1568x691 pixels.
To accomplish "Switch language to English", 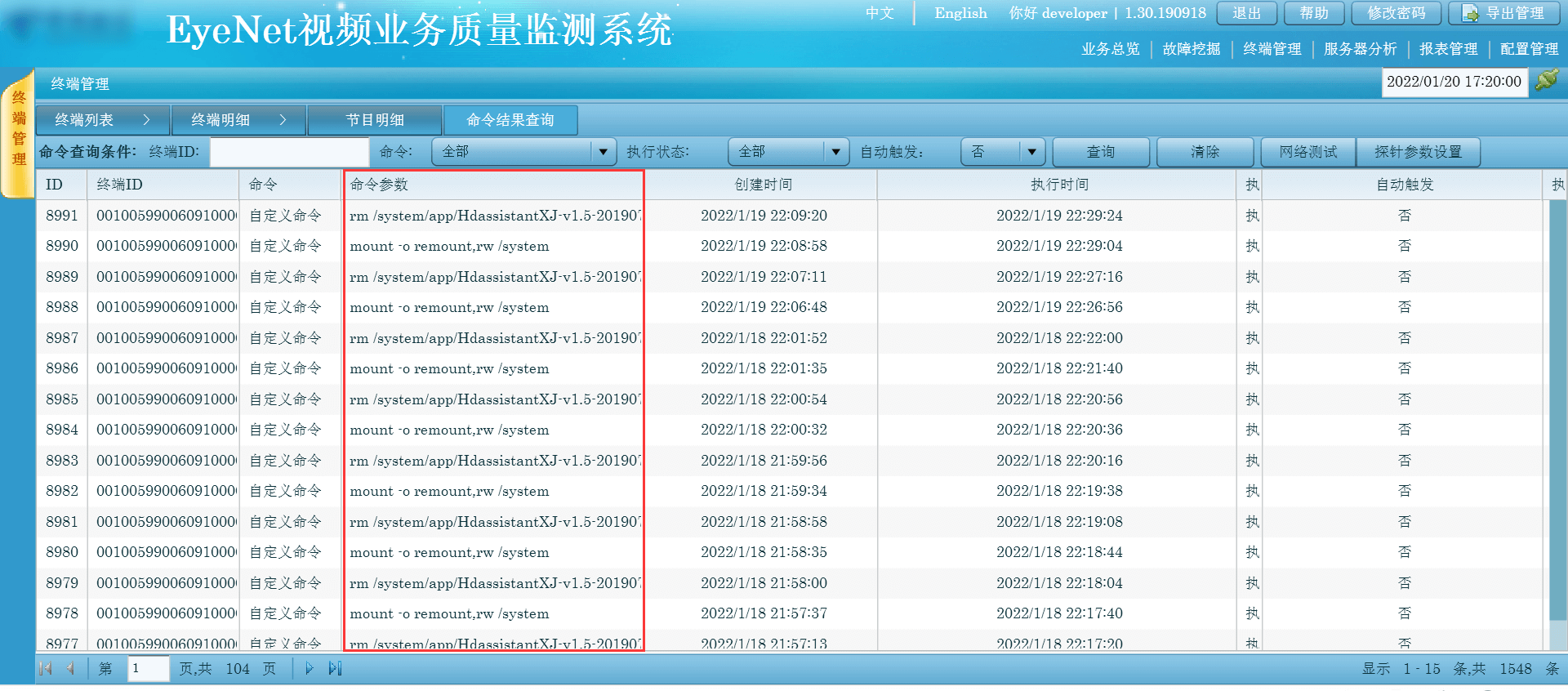I will 960,14.
